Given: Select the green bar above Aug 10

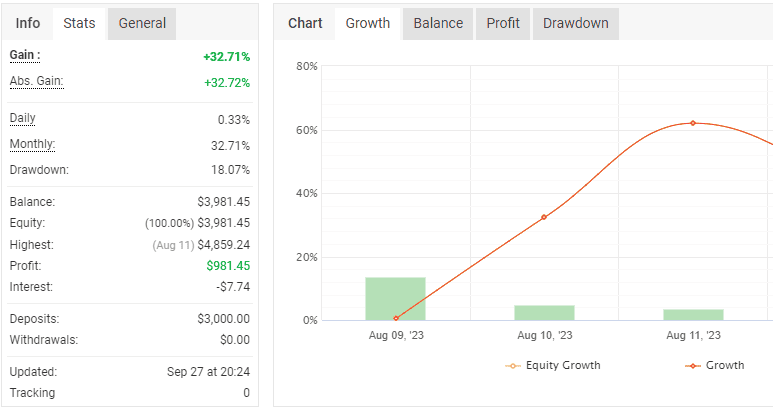Looking at the screenshot, I should 544,312.
